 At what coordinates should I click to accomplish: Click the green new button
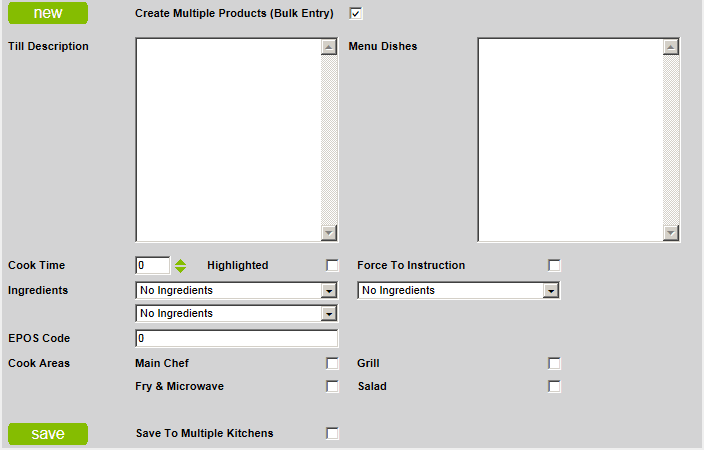[48, 13]
